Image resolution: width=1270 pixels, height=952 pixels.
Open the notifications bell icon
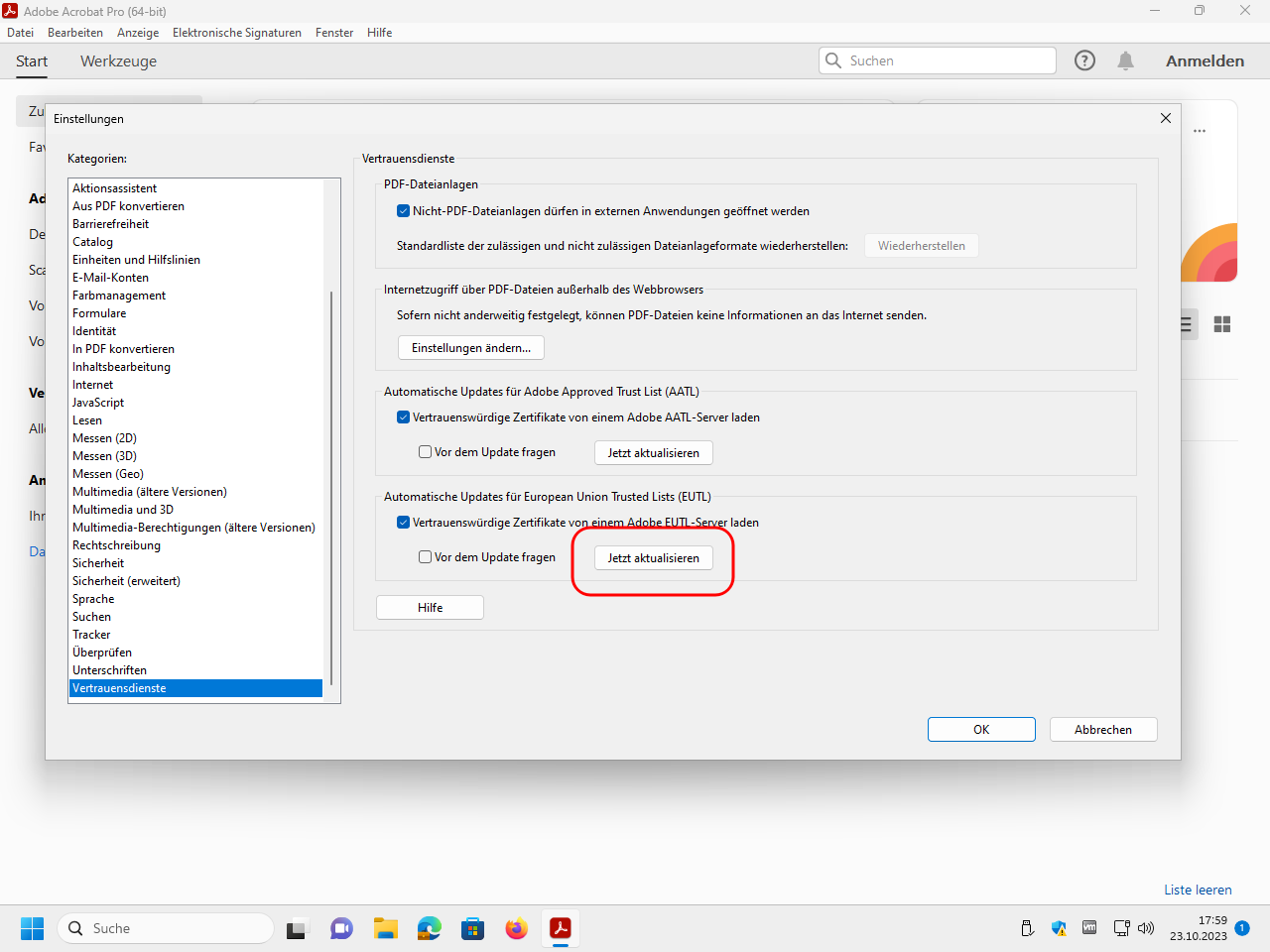click(1125, 60)
